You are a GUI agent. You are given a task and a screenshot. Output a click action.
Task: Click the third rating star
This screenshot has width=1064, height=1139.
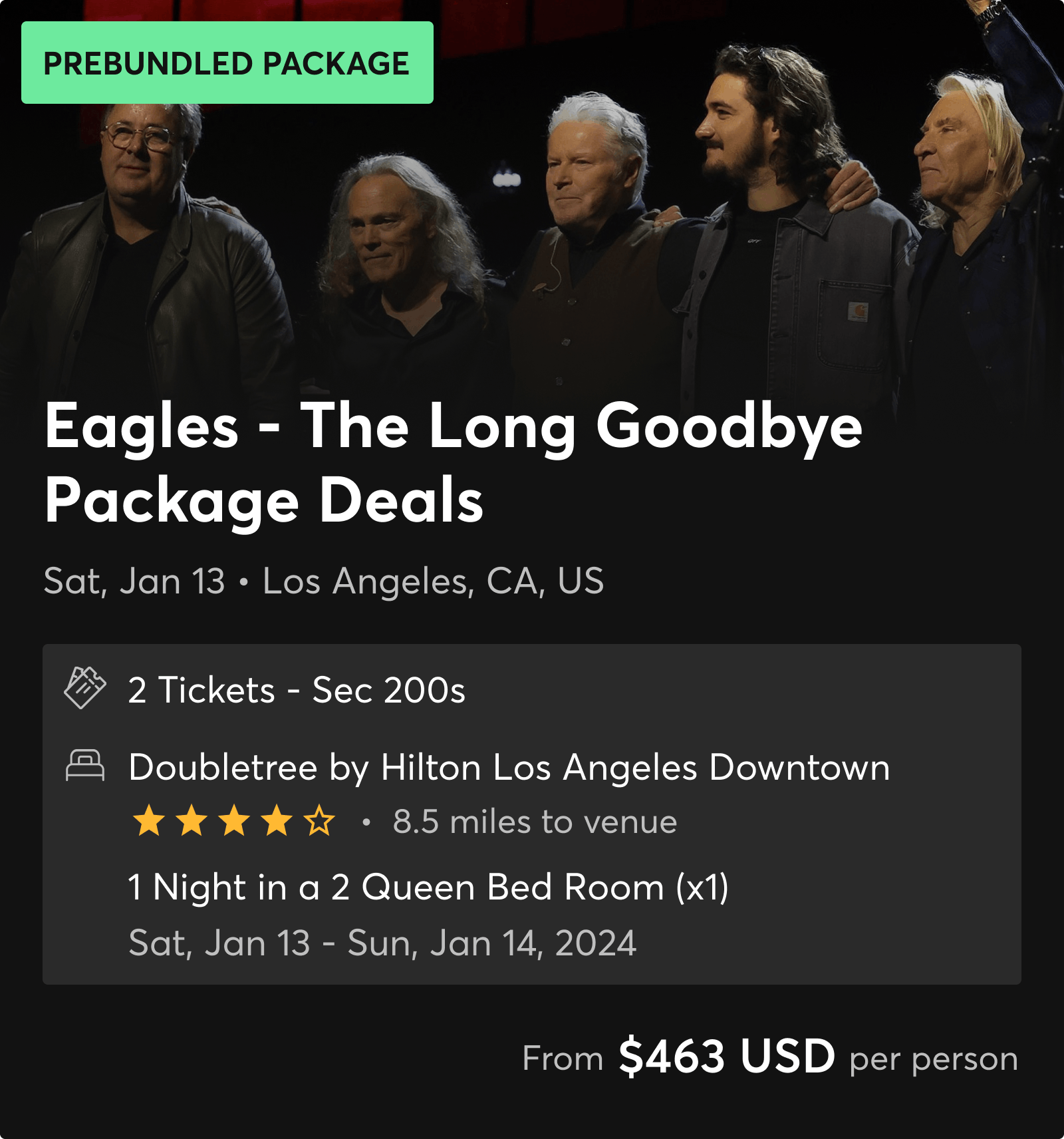click(235, 822)
